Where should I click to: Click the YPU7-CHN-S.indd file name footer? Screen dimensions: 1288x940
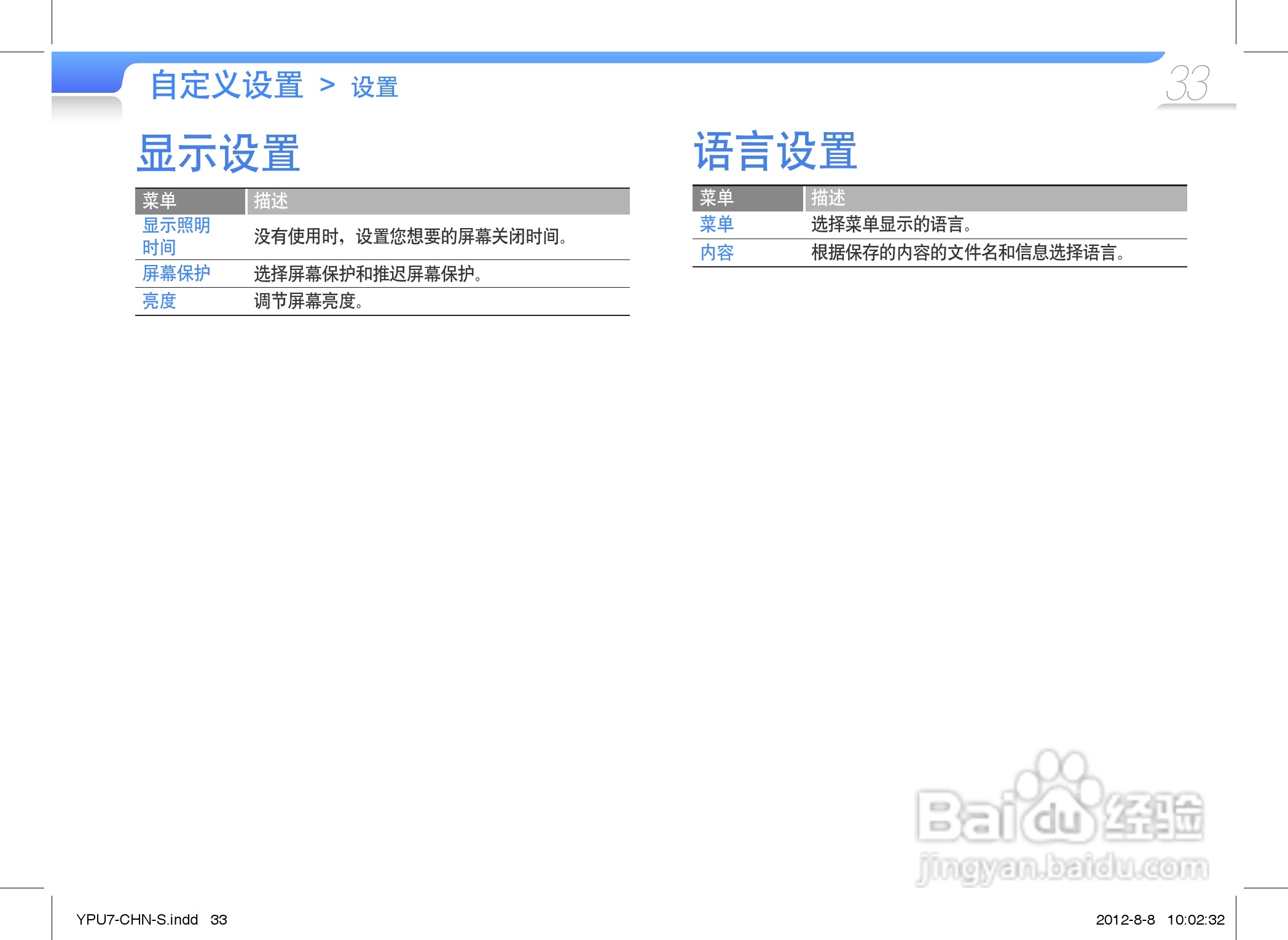coord(137,919)
